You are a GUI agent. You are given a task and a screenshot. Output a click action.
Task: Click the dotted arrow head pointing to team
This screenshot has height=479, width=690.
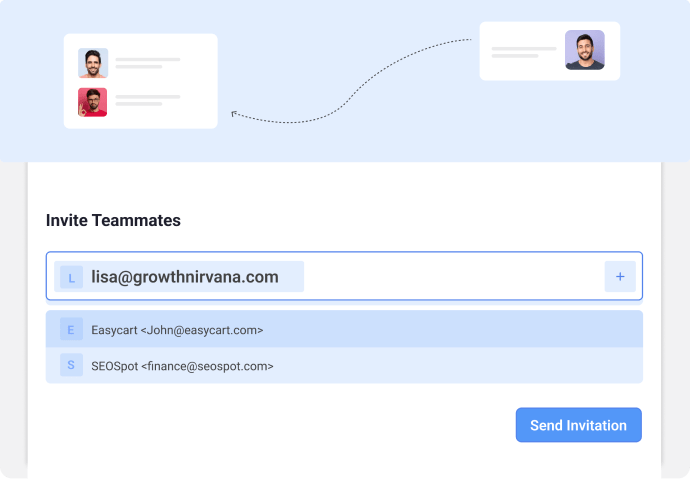point(235,114)
